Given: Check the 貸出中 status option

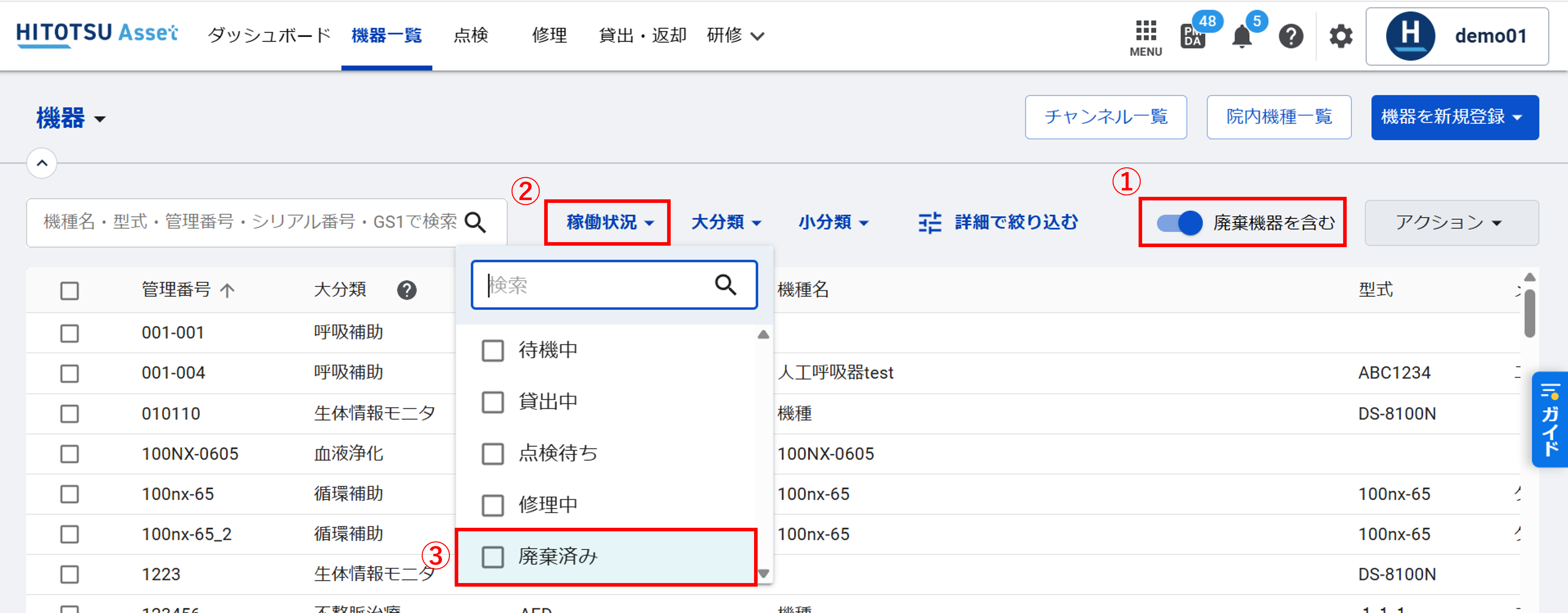Looking at the screenshot, I should (x=492, y=402).
